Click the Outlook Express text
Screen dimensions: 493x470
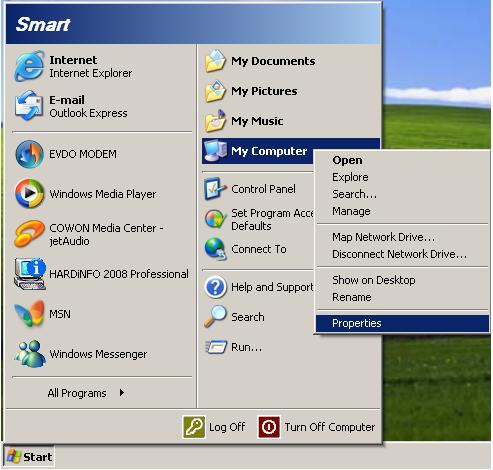click(88, 113)
